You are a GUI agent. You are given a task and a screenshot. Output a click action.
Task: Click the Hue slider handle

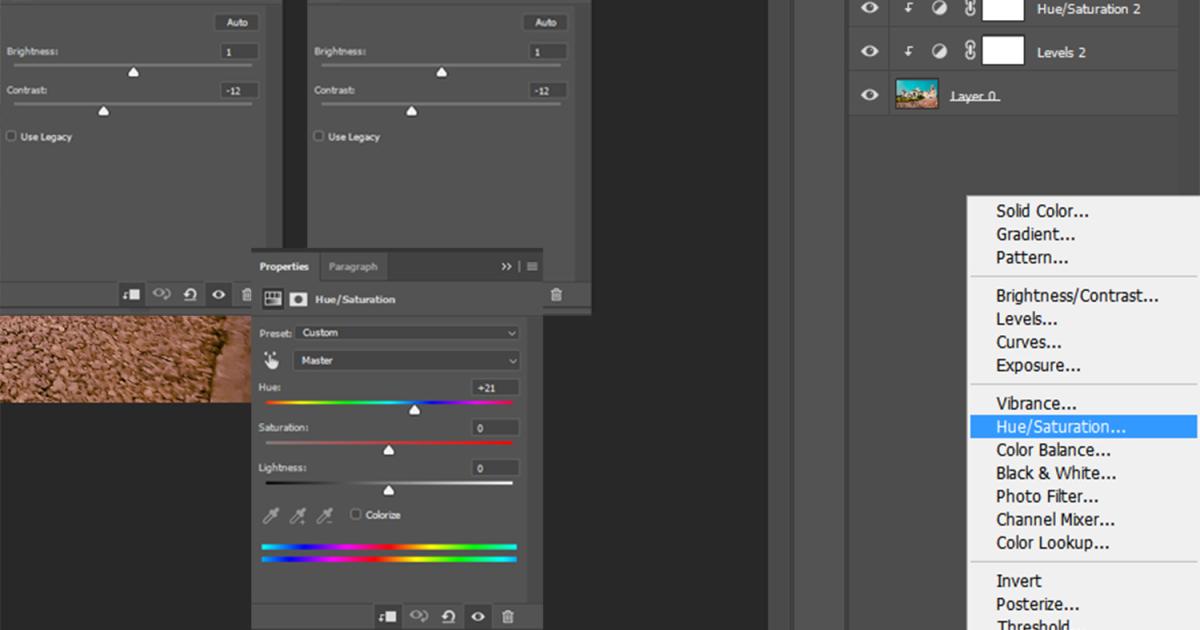(x=414, y=410)
